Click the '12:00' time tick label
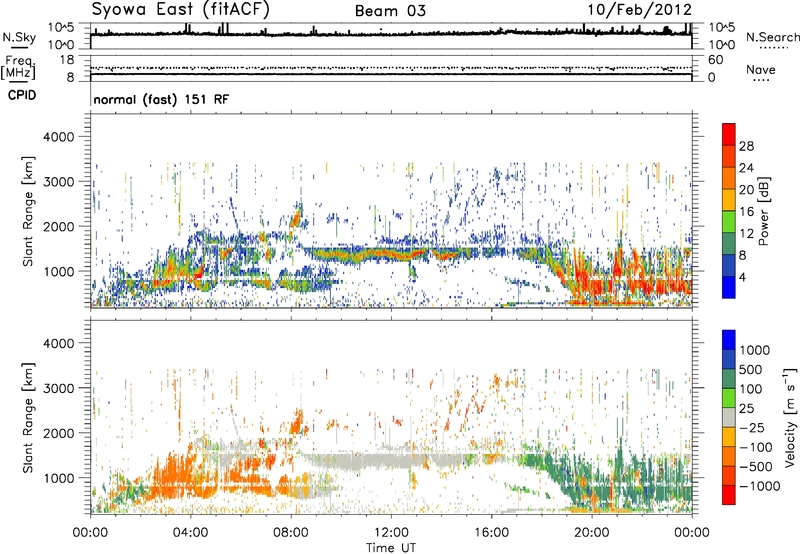This screenshot has width=800, height=554. point(391,533)
